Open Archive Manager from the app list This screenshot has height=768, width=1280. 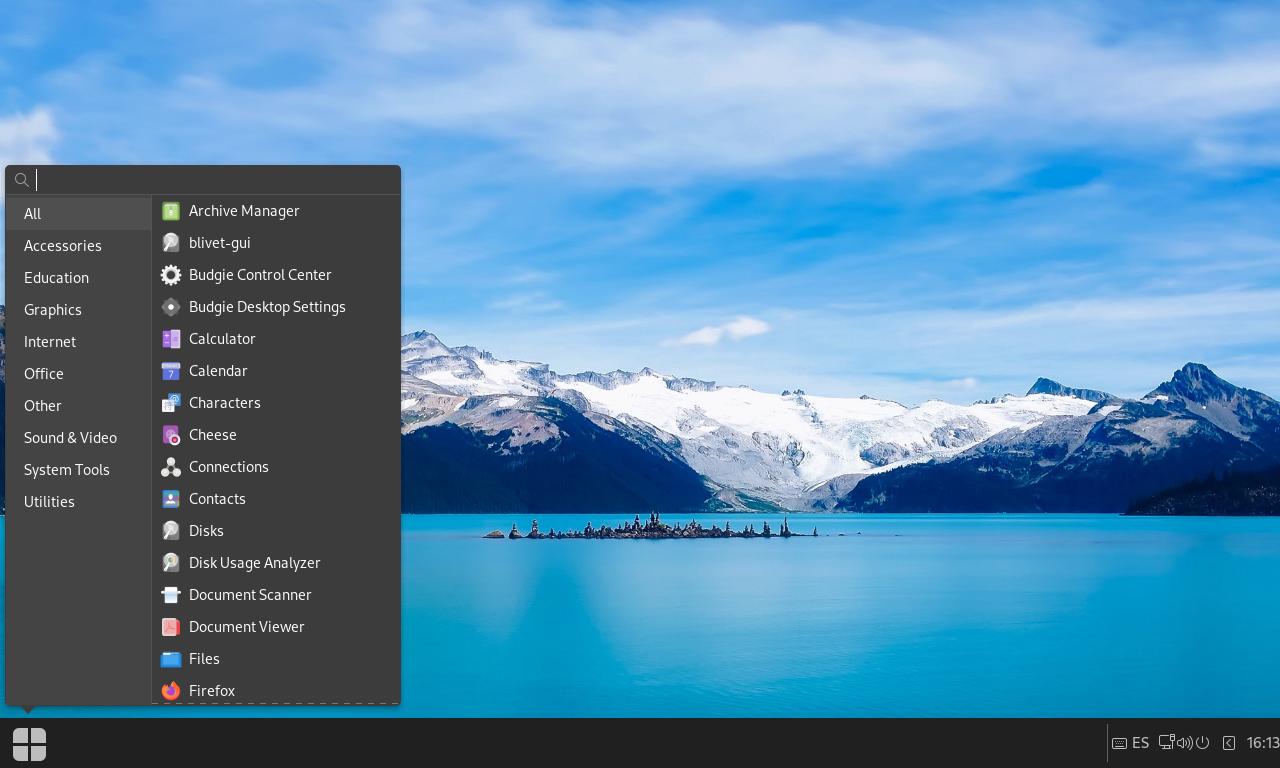[x=275, y=211]
